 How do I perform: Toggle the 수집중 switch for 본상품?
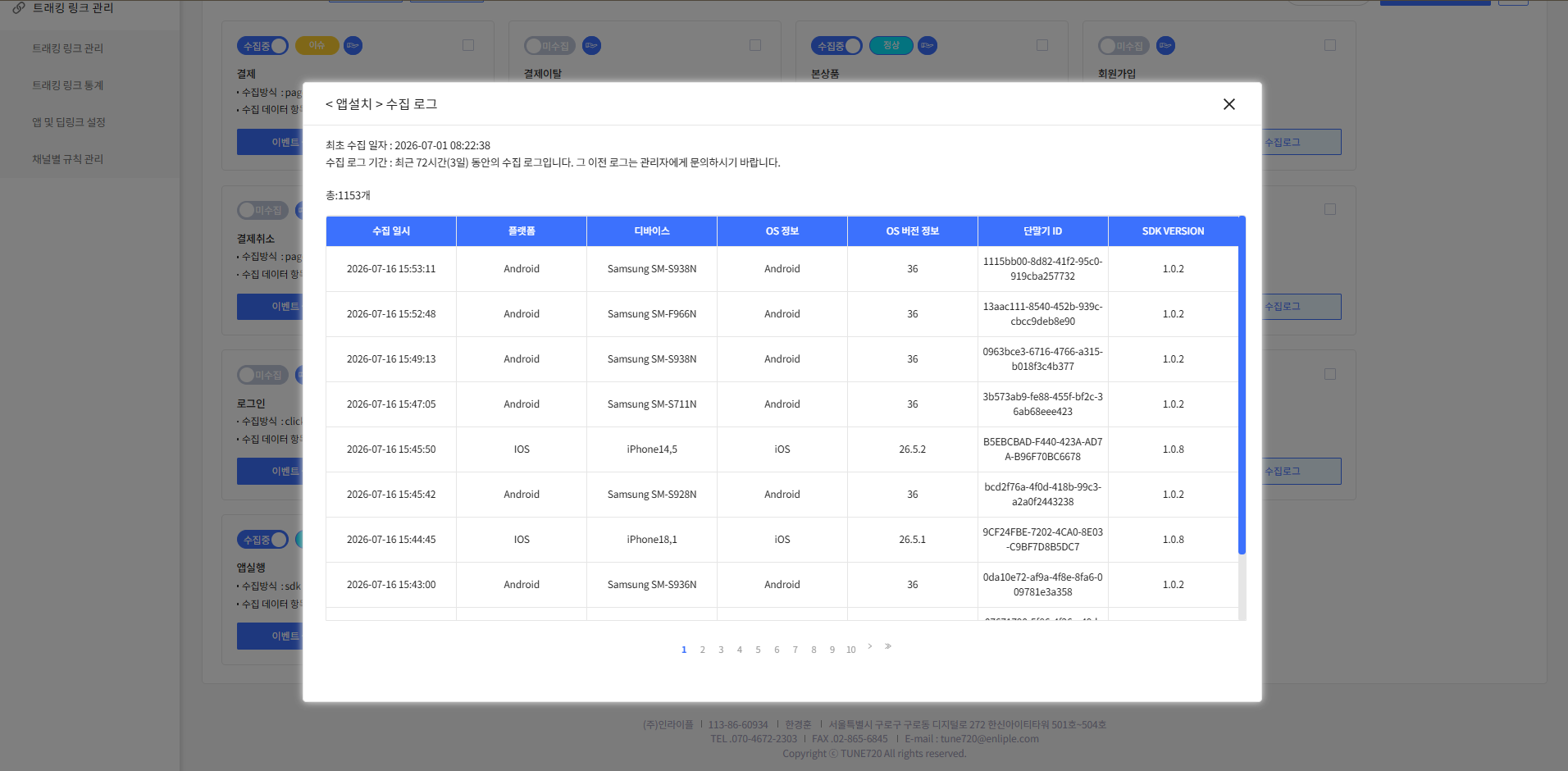click(836, 46)
